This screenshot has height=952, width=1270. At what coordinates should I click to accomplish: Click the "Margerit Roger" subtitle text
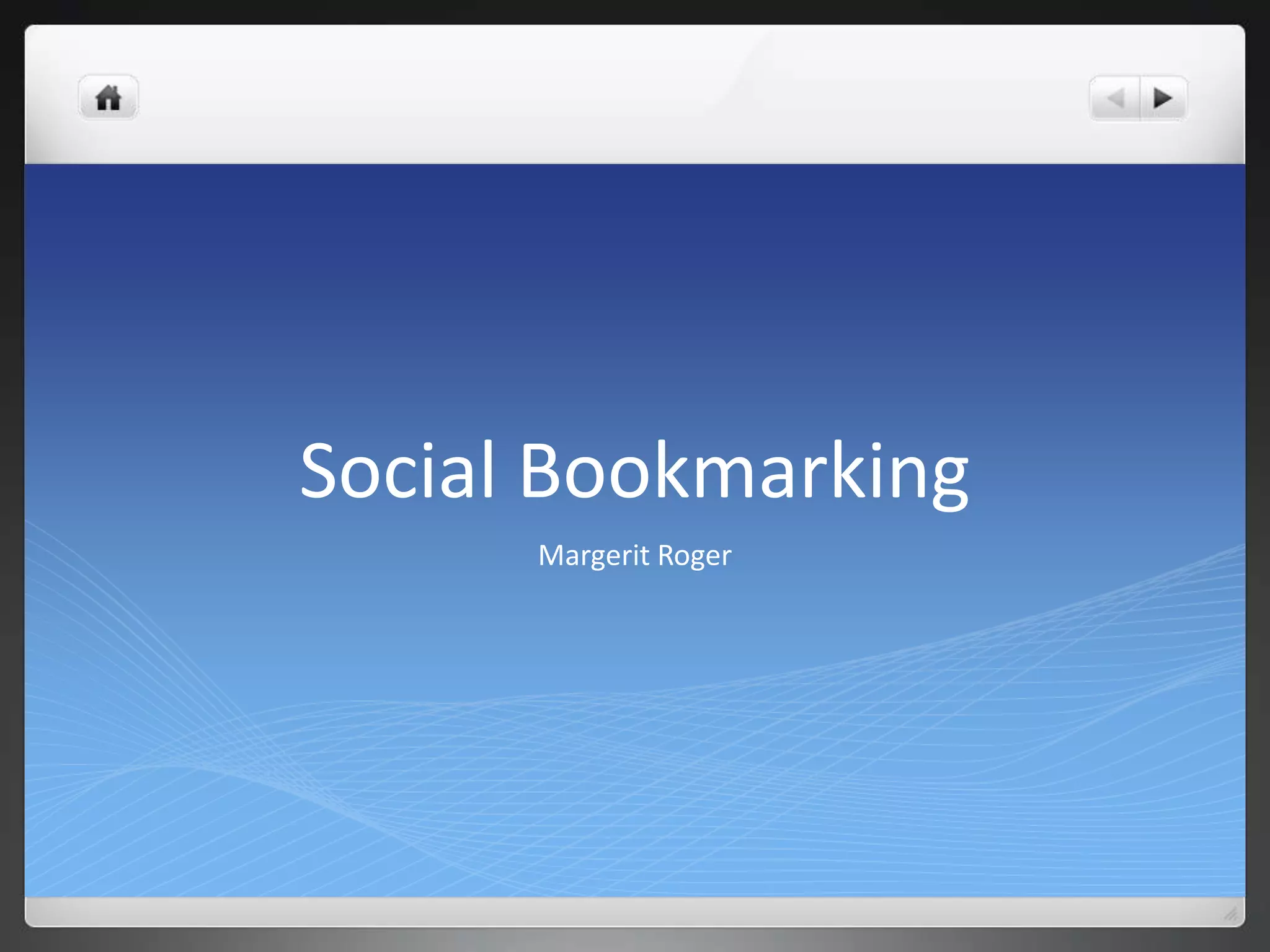[x=634, y=555]
